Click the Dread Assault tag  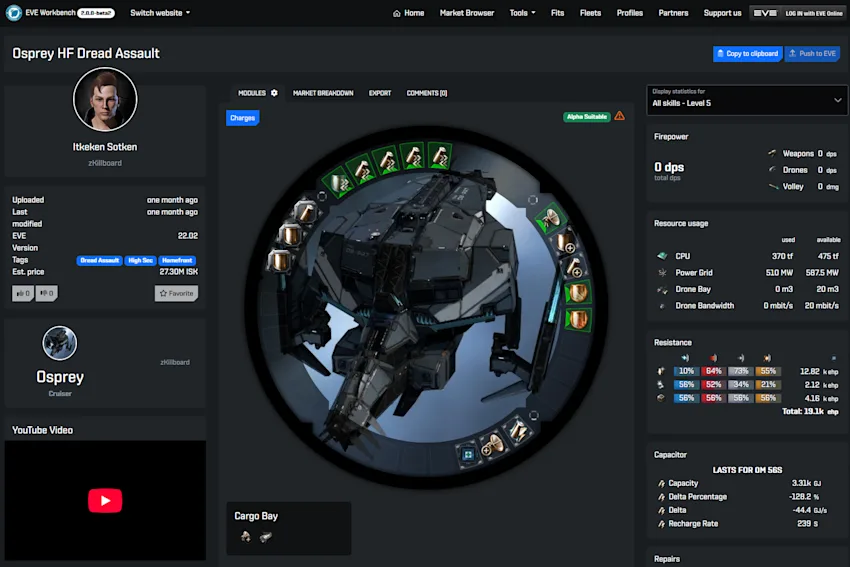(99, 260)
